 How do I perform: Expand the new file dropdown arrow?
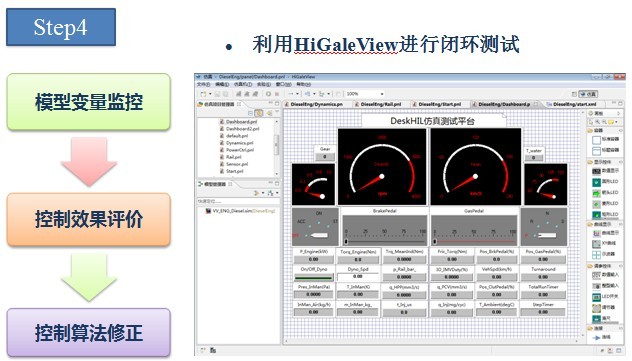(x=210, y=94)
